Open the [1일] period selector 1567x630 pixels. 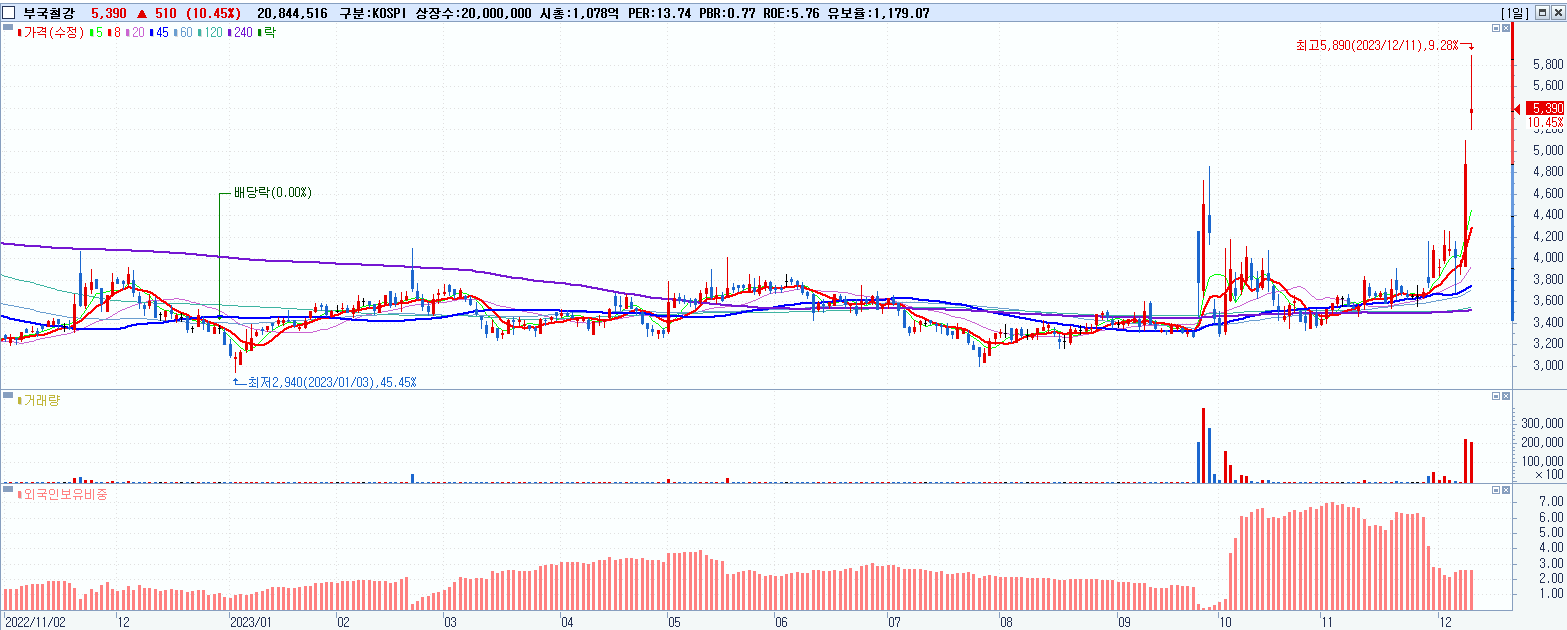tap(1515, 12)
